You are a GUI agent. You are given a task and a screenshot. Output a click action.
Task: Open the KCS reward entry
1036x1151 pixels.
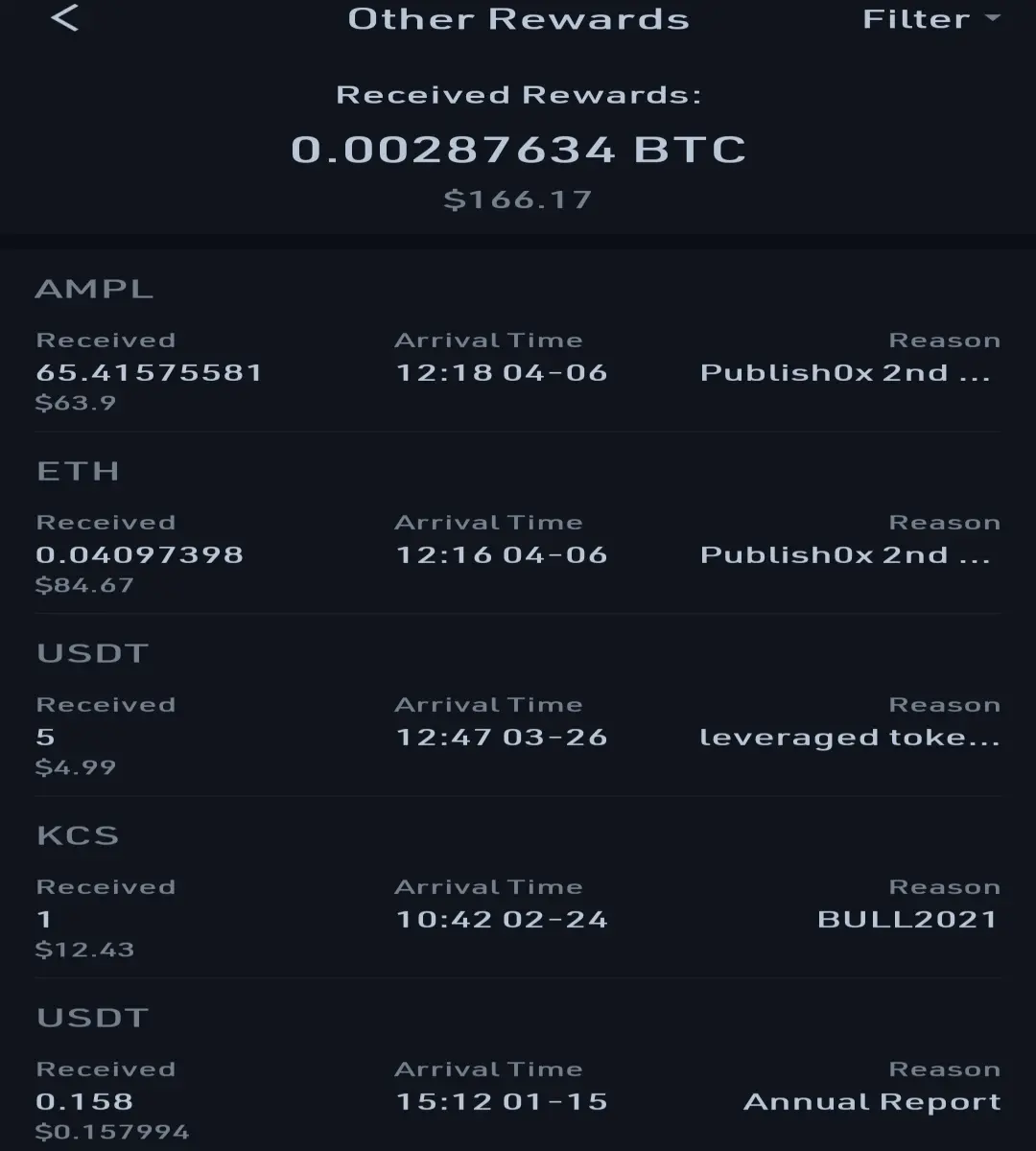518,888
